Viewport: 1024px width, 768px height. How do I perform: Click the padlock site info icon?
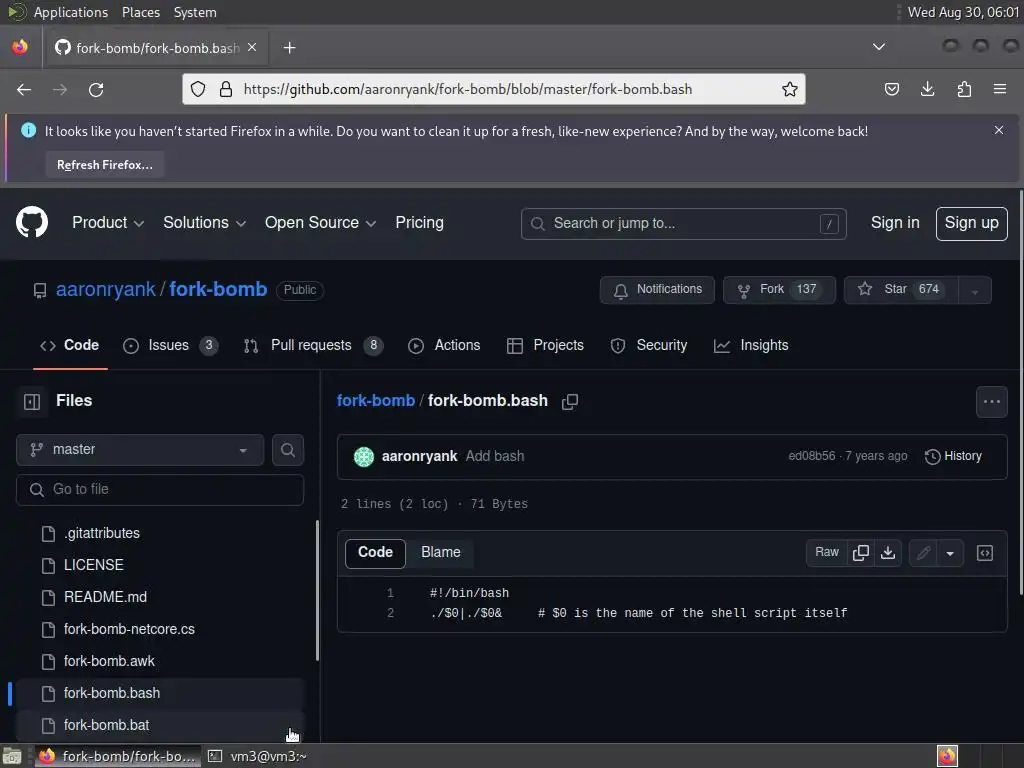point(226,89)
